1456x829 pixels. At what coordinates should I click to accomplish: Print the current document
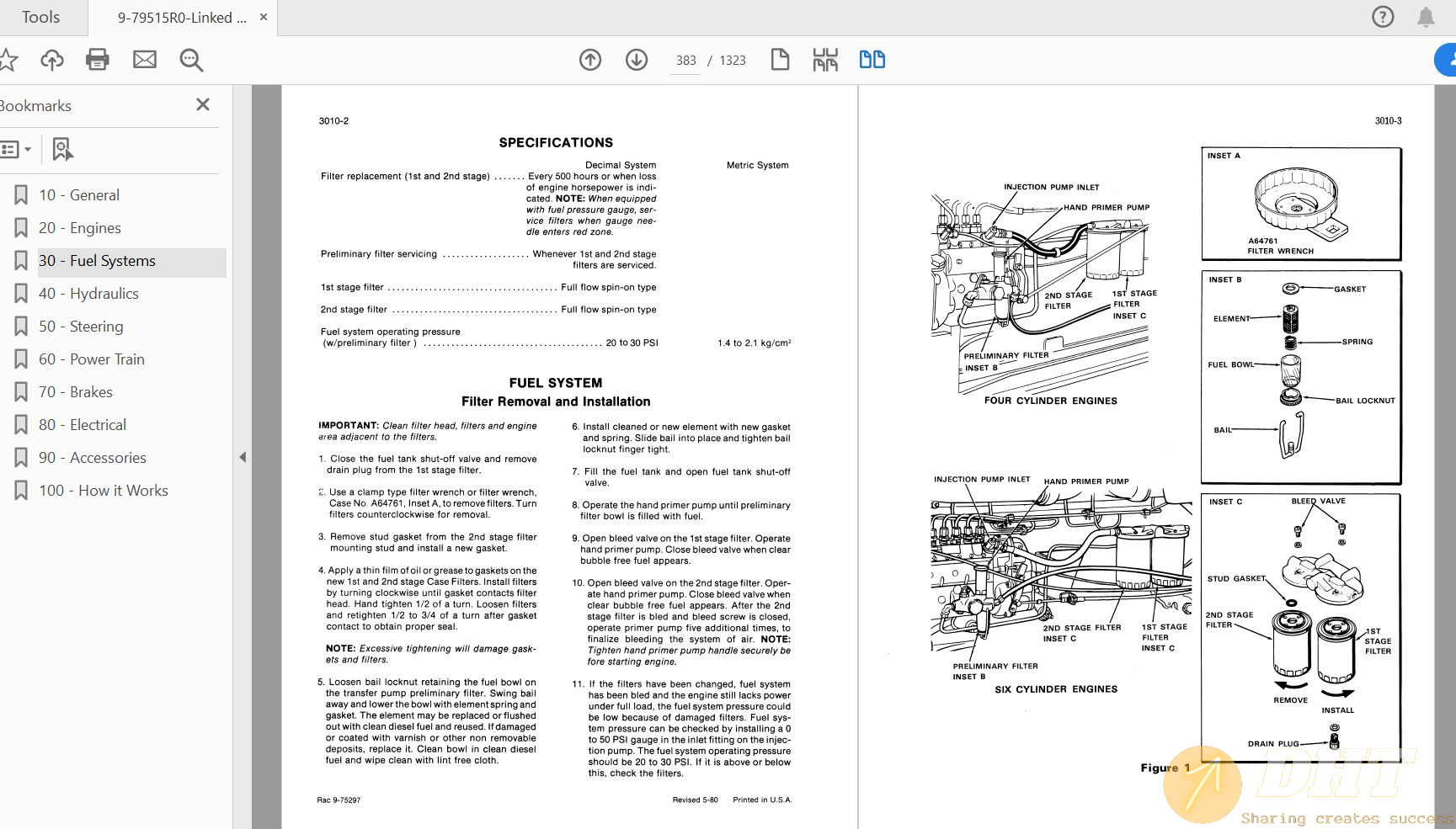[97, 60]
